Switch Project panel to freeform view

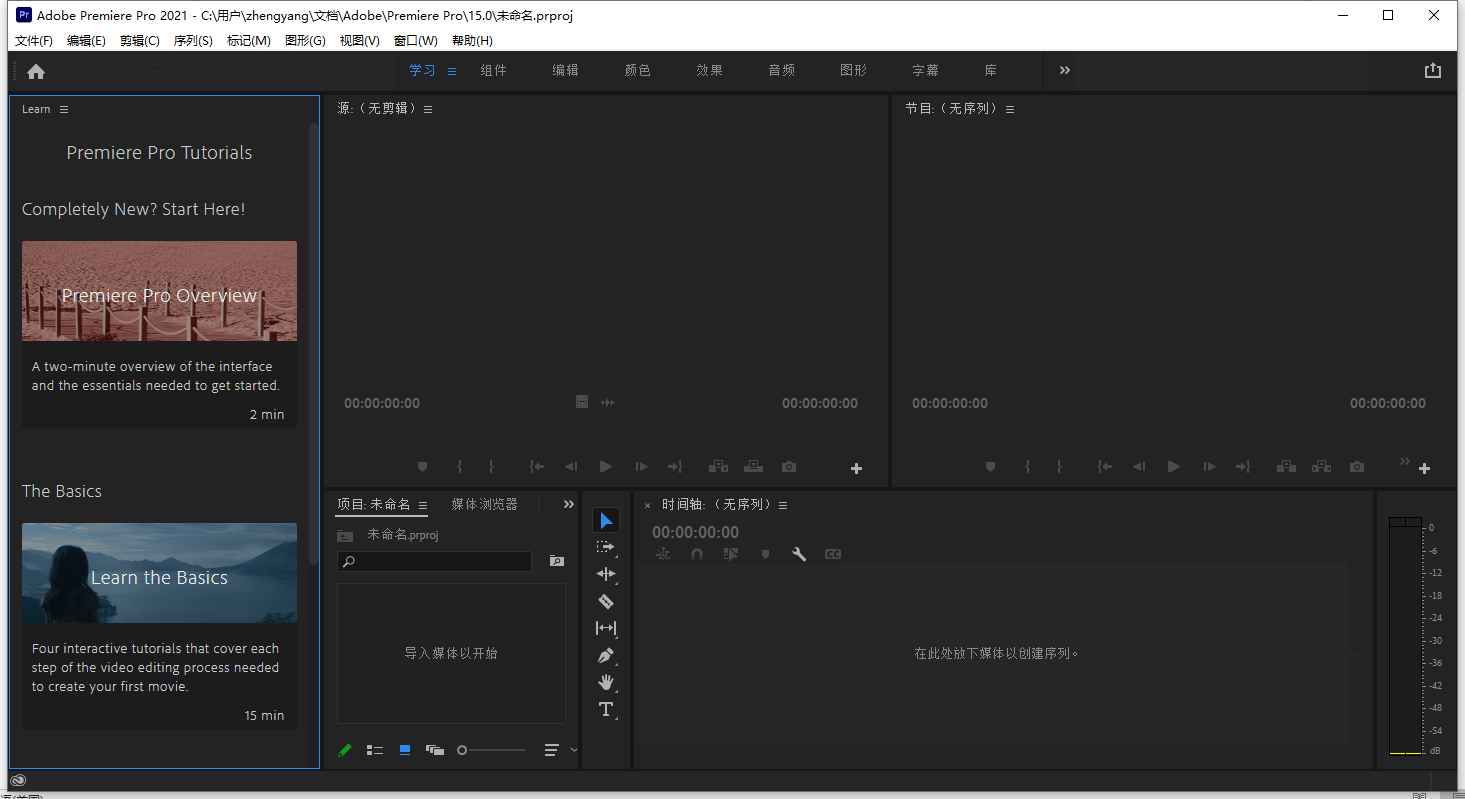(x=434, y=750)
